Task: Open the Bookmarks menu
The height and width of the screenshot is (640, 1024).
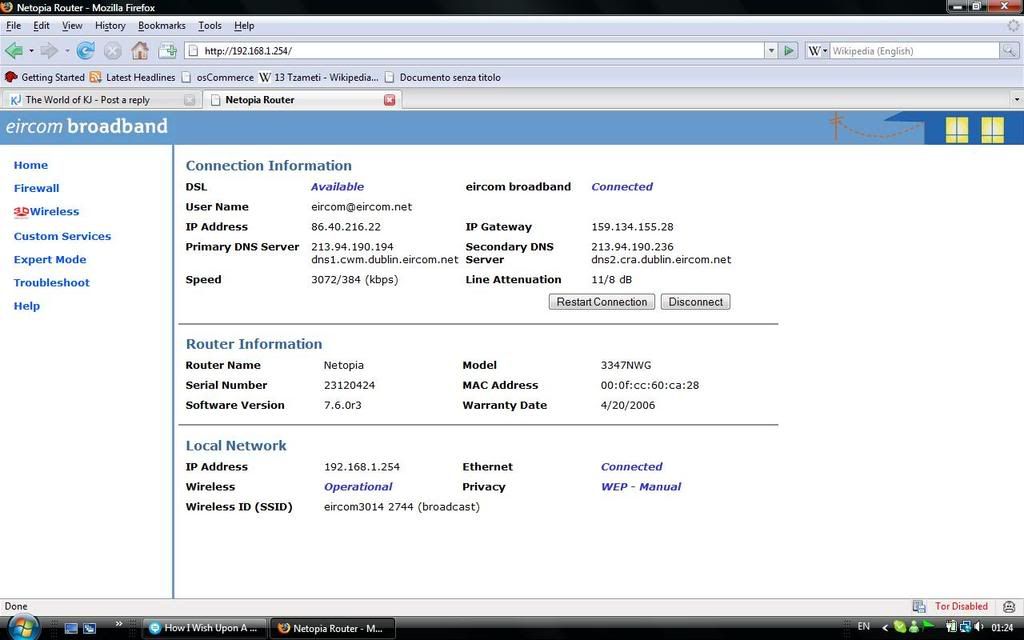Action: (161, 25)
